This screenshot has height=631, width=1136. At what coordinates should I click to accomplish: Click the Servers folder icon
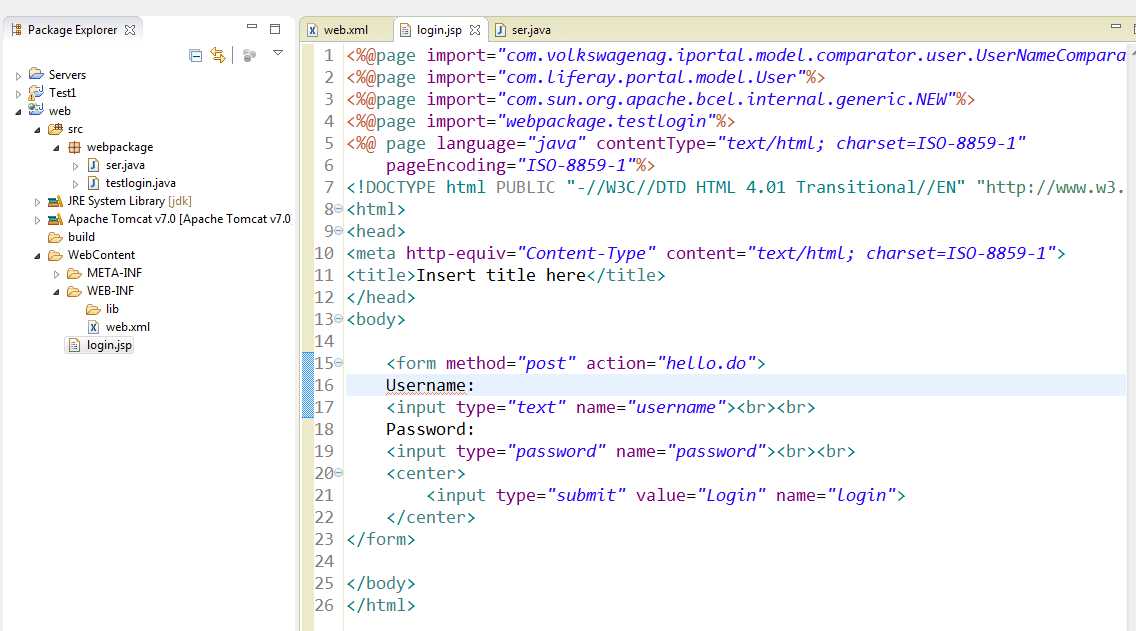coord(36,74)
